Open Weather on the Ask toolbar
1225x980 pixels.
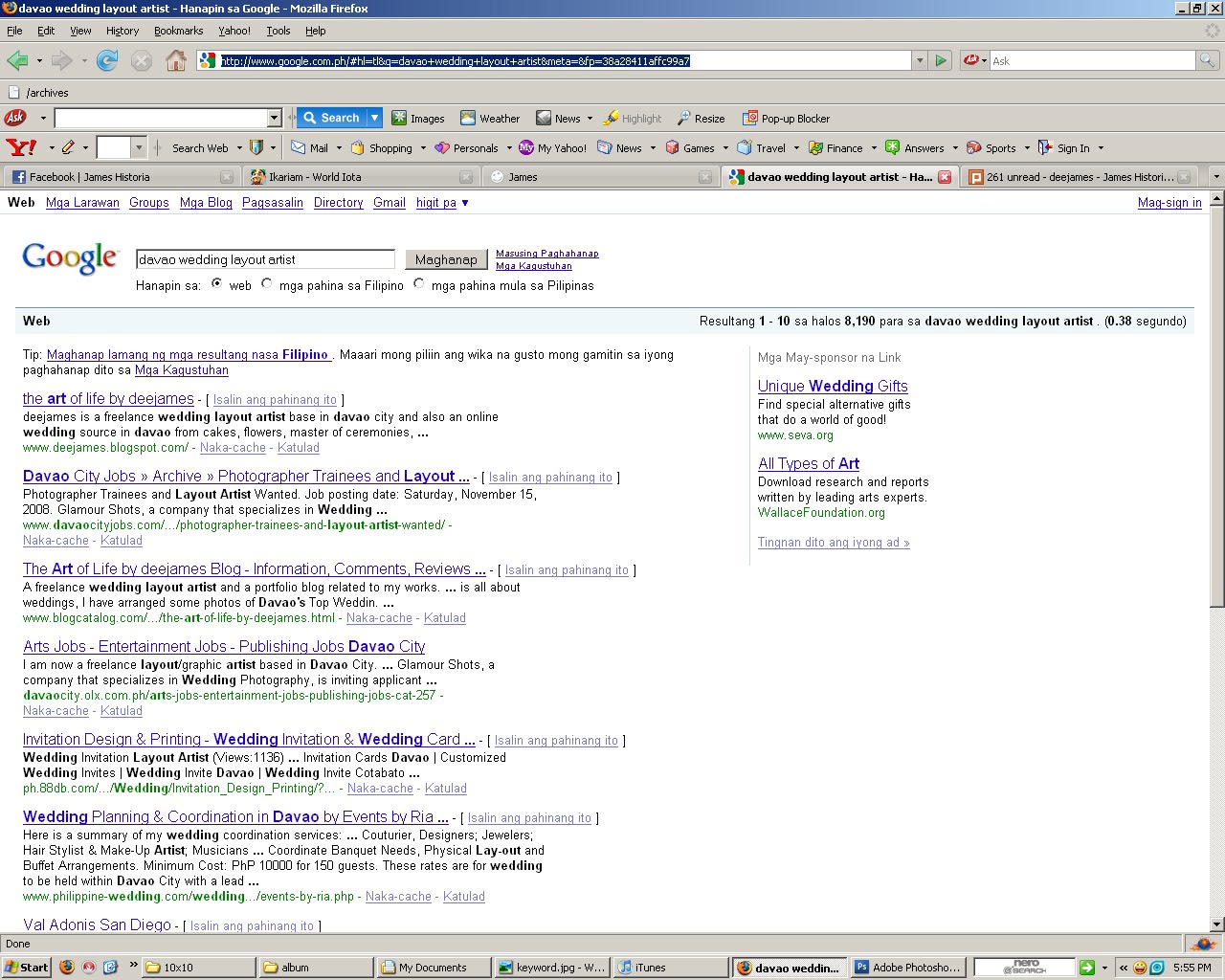coord(490,119)
